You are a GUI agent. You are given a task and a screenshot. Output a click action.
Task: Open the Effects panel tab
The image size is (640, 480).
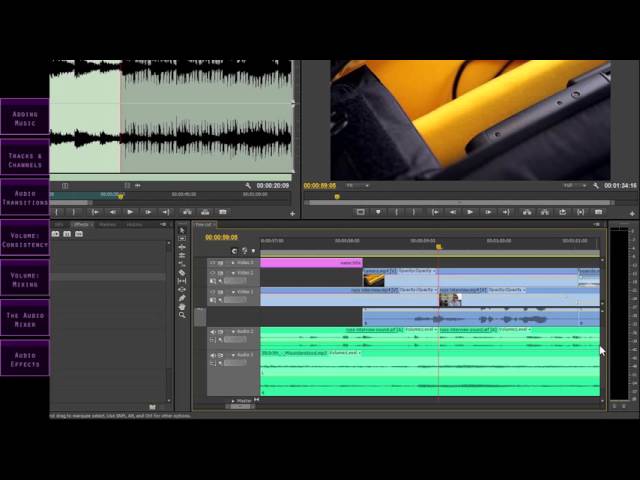click(81, 224)
